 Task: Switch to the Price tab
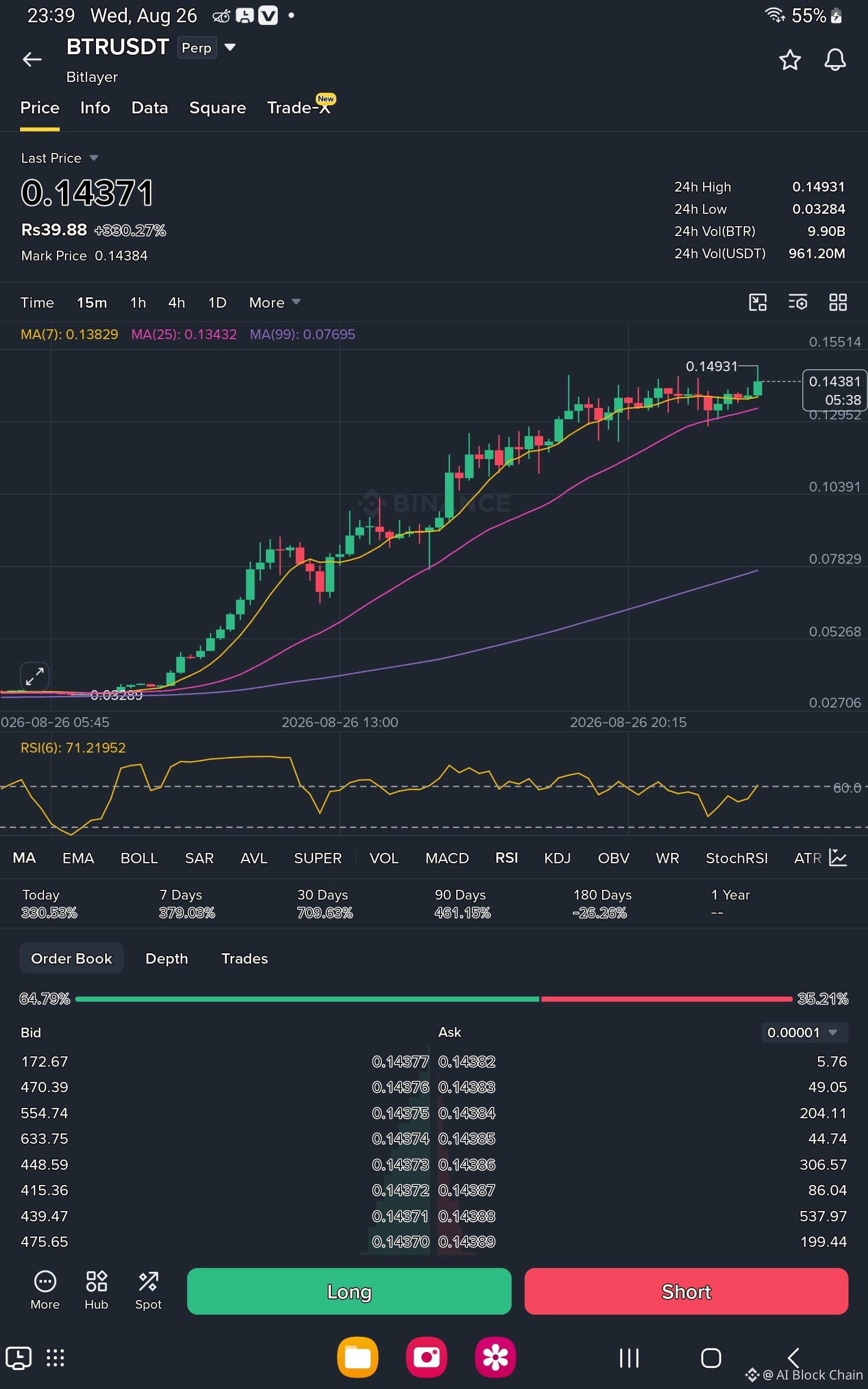click(x=40, y=108)
